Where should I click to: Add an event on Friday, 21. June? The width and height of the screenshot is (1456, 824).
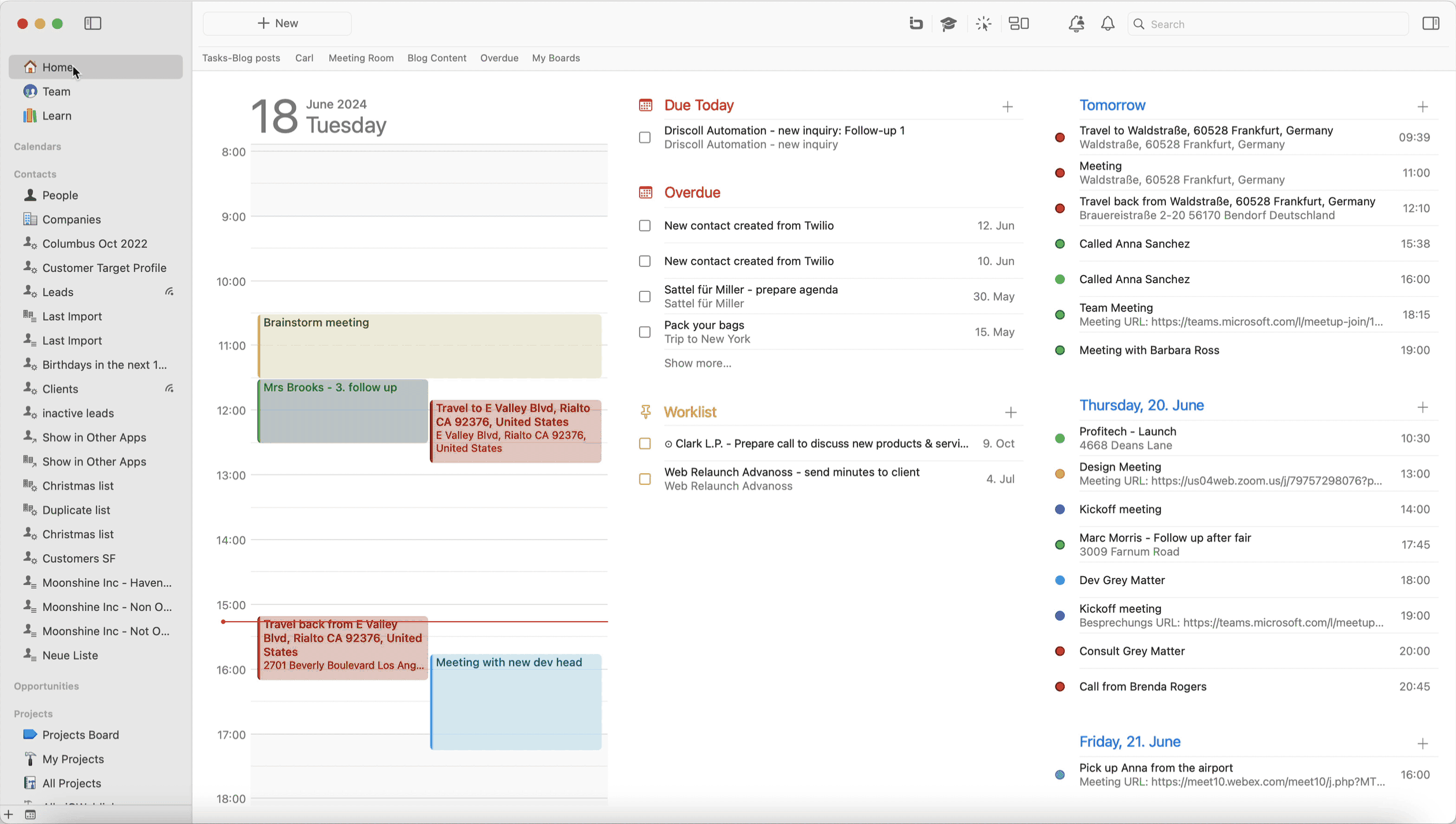1422,744
